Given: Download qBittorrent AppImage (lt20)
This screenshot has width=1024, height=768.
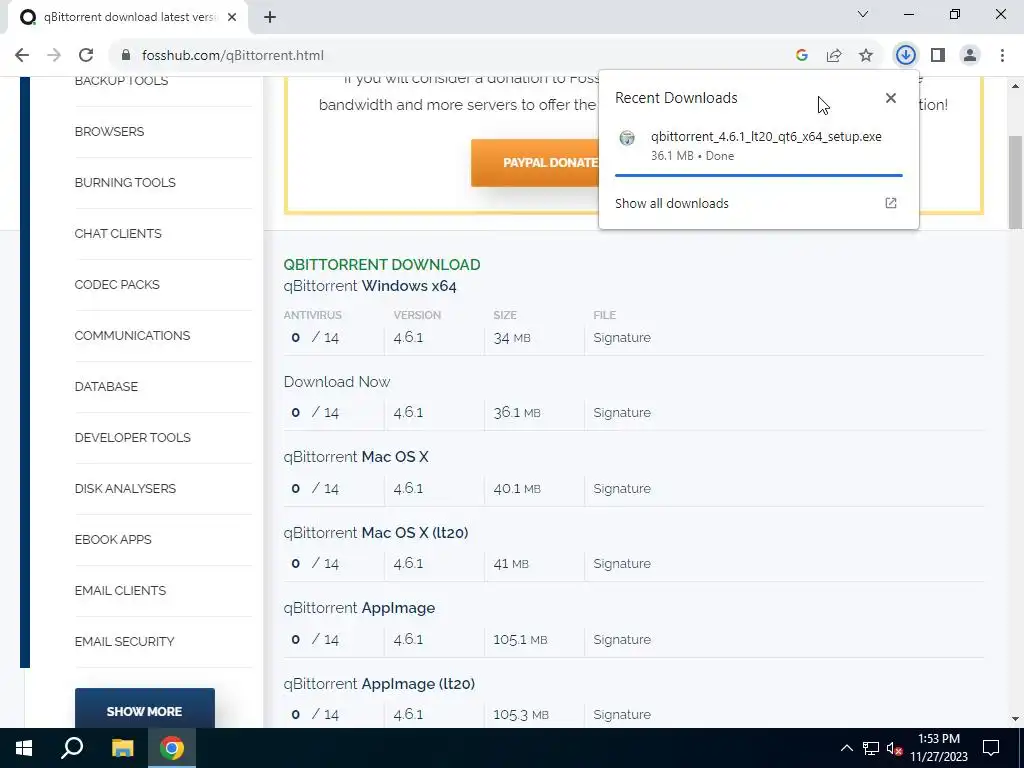Looking at the screenshot, I should click(x=379, y=683).
